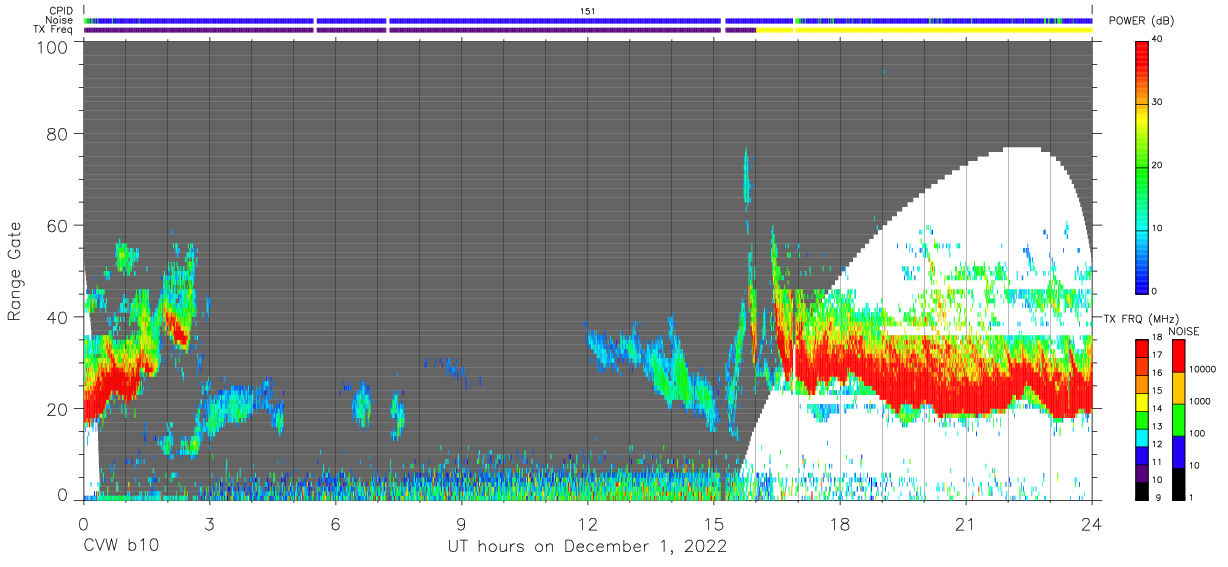This screenshot has height=567, width=1228.
Task: Click the '9' label on TX frequency scale
Action: click(1159, 497)
